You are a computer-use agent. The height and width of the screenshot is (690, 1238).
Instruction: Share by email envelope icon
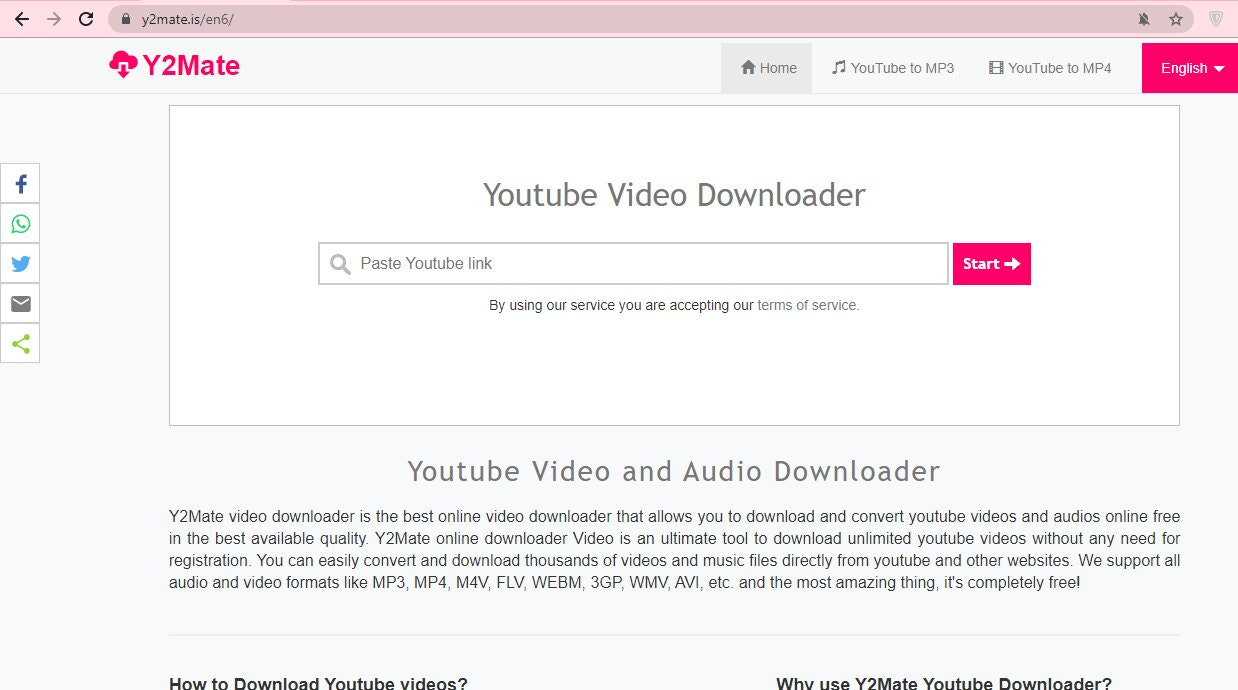(x=20, y=304)
